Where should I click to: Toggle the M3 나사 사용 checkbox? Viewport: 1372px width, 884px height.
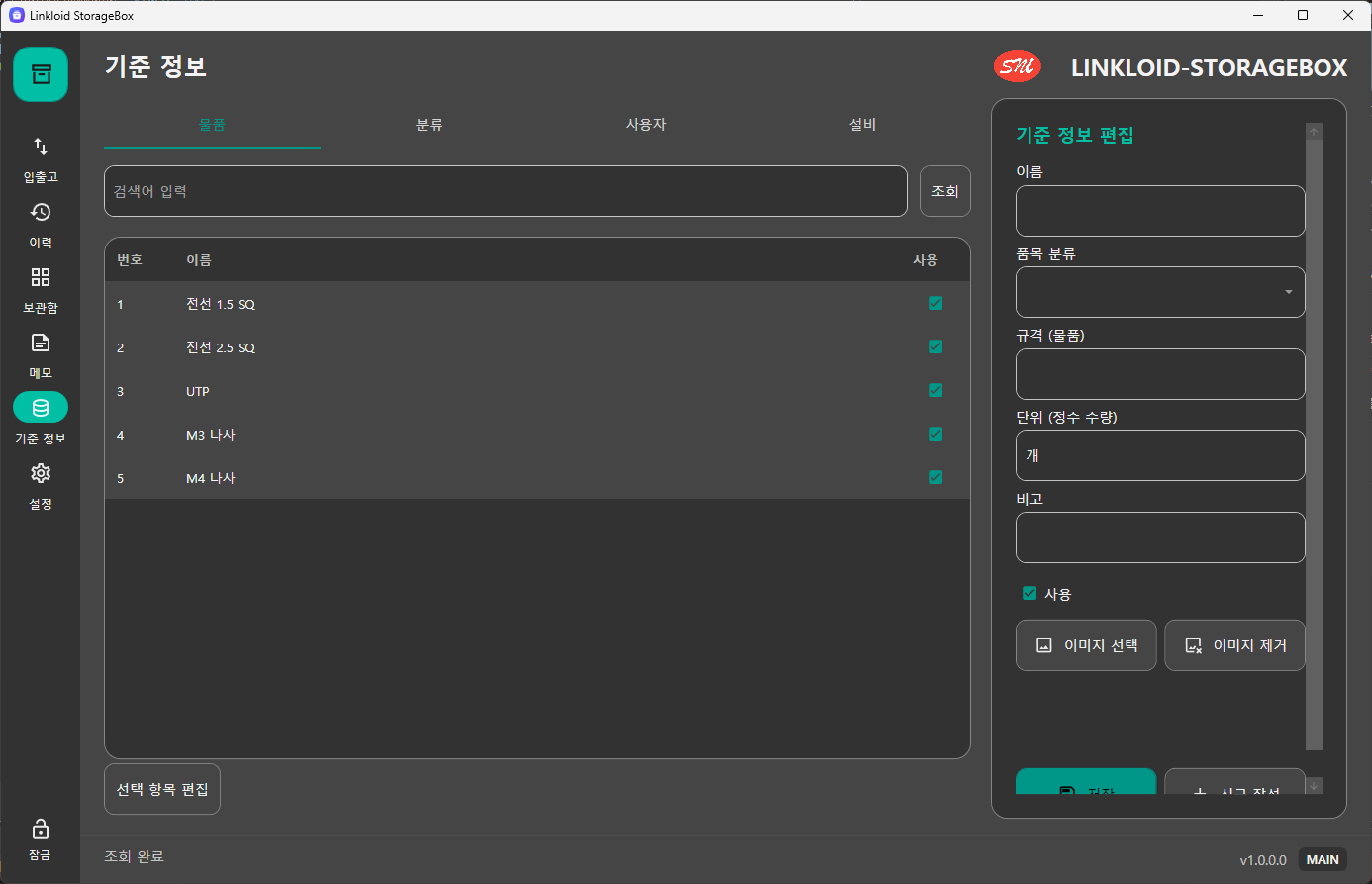pos(935,435)
